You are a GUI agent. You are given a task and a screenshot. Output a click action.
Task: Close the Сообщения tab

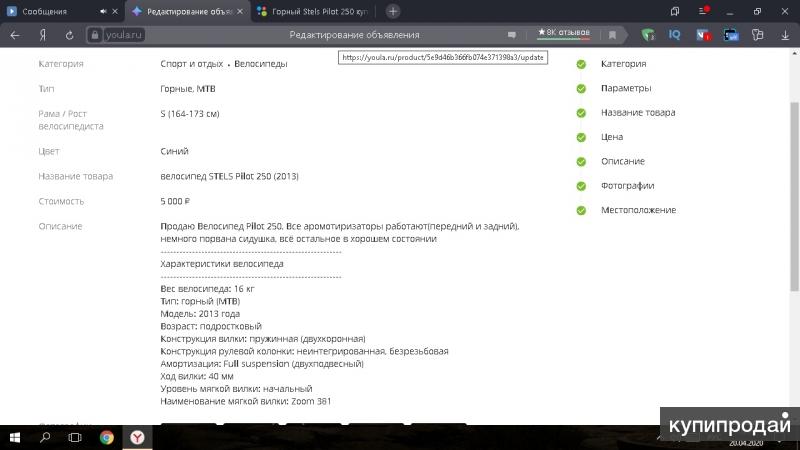tap(115, 11)
